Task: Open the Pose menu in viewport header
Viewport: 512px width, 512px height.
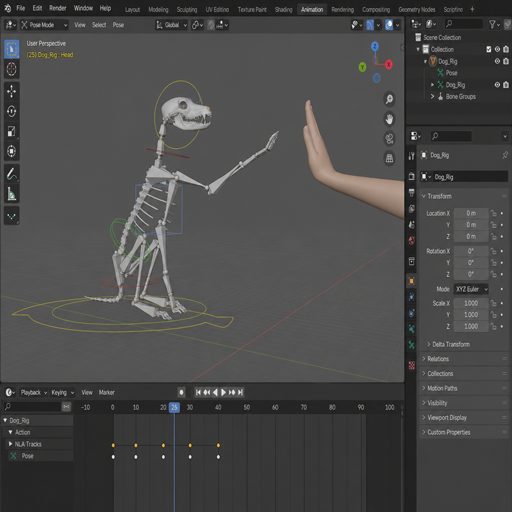Action: [118, 25]
